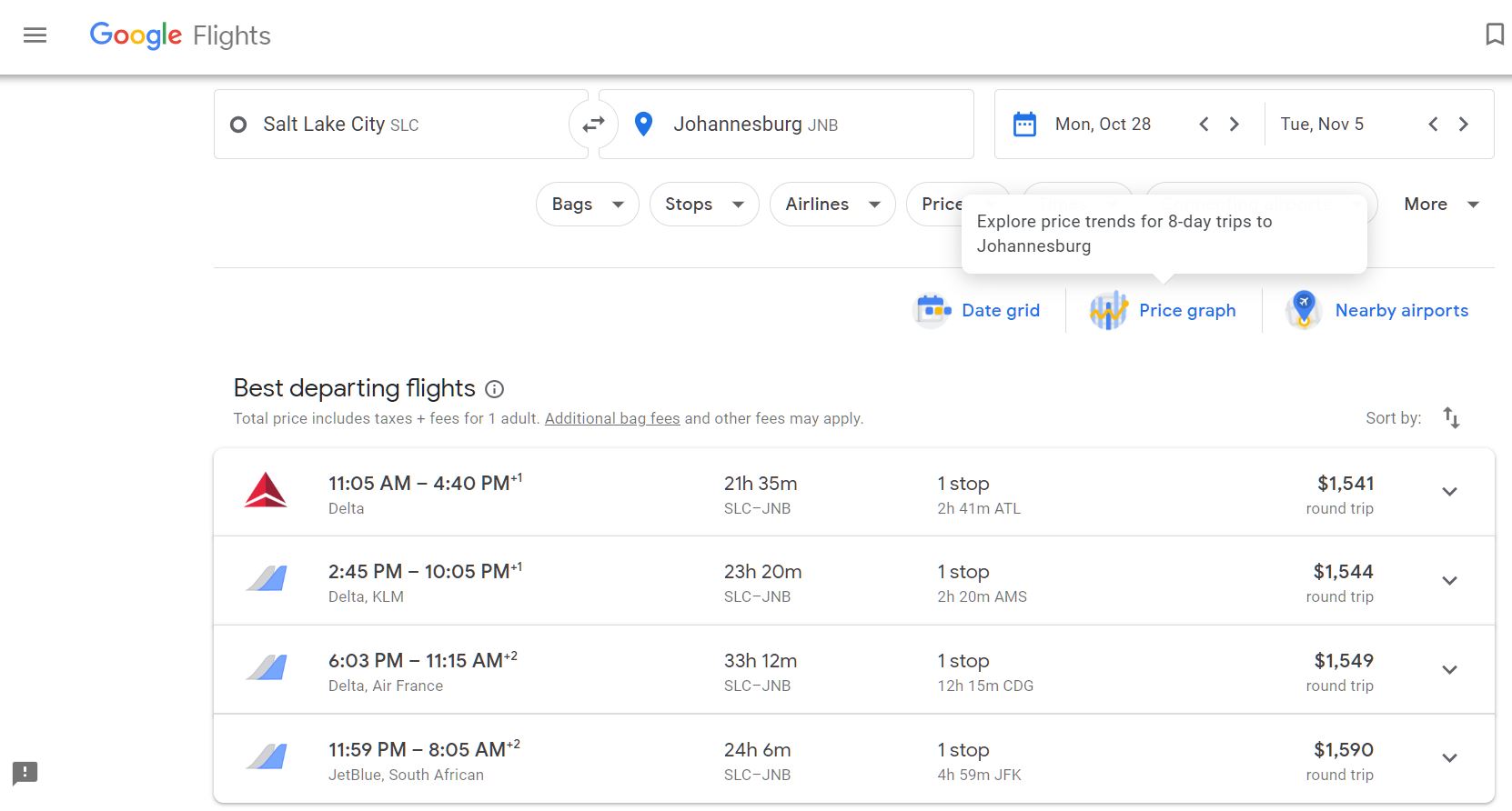The image size is (1512, 811).
Task: Open the Date grid view
Action: coord(977,311)
